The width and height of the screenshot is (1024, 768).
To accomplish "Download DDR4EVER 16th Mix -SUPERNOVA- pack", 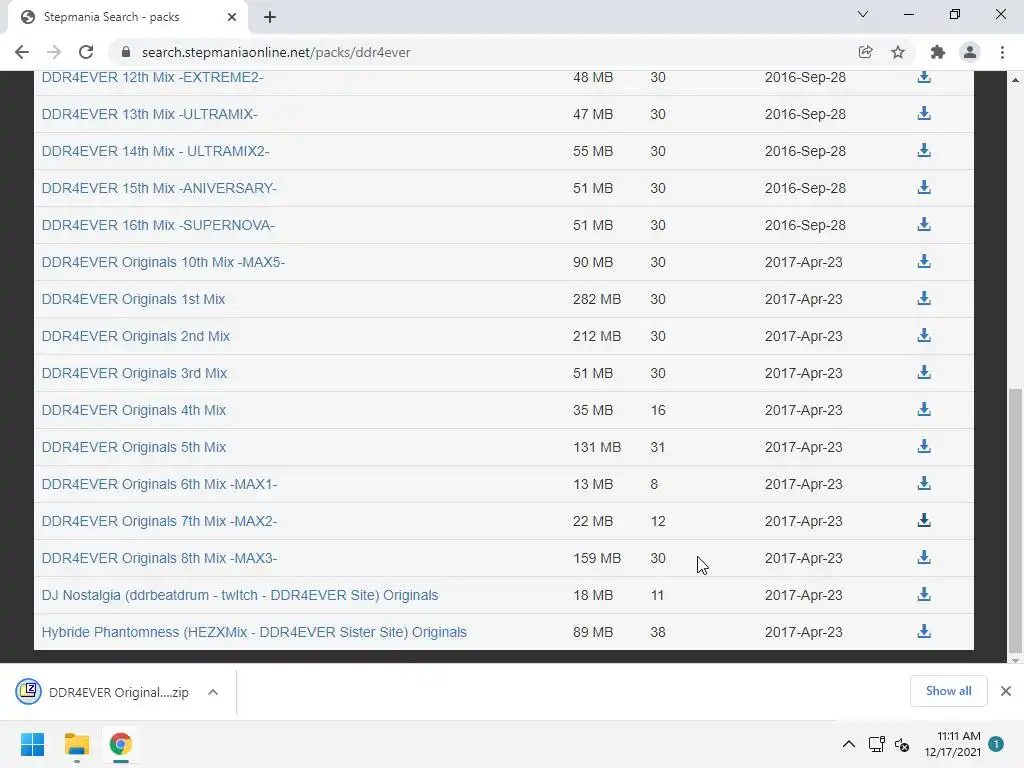I will (923, 225).
